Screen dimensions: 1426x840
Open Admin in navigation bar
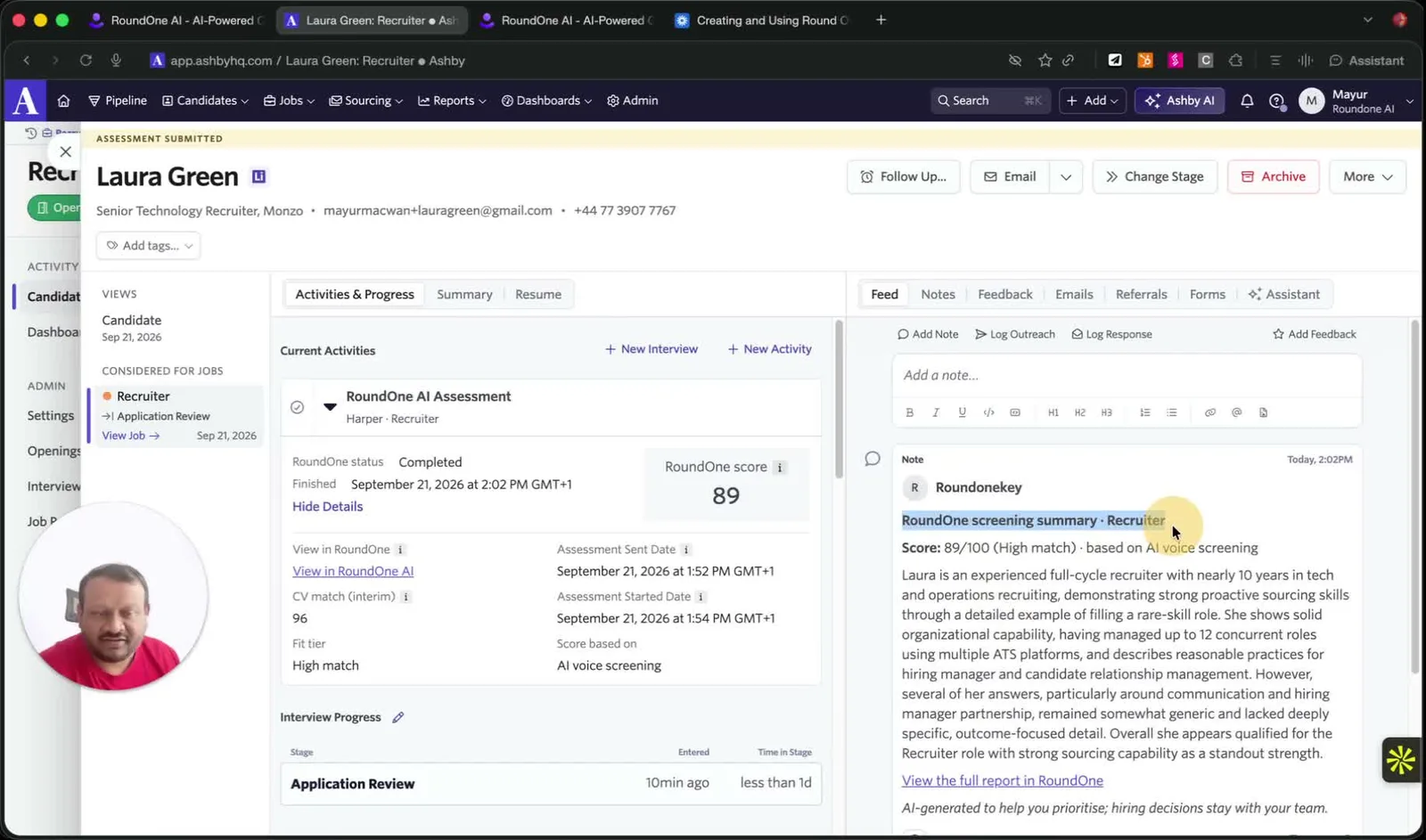(x=633, y=101)
